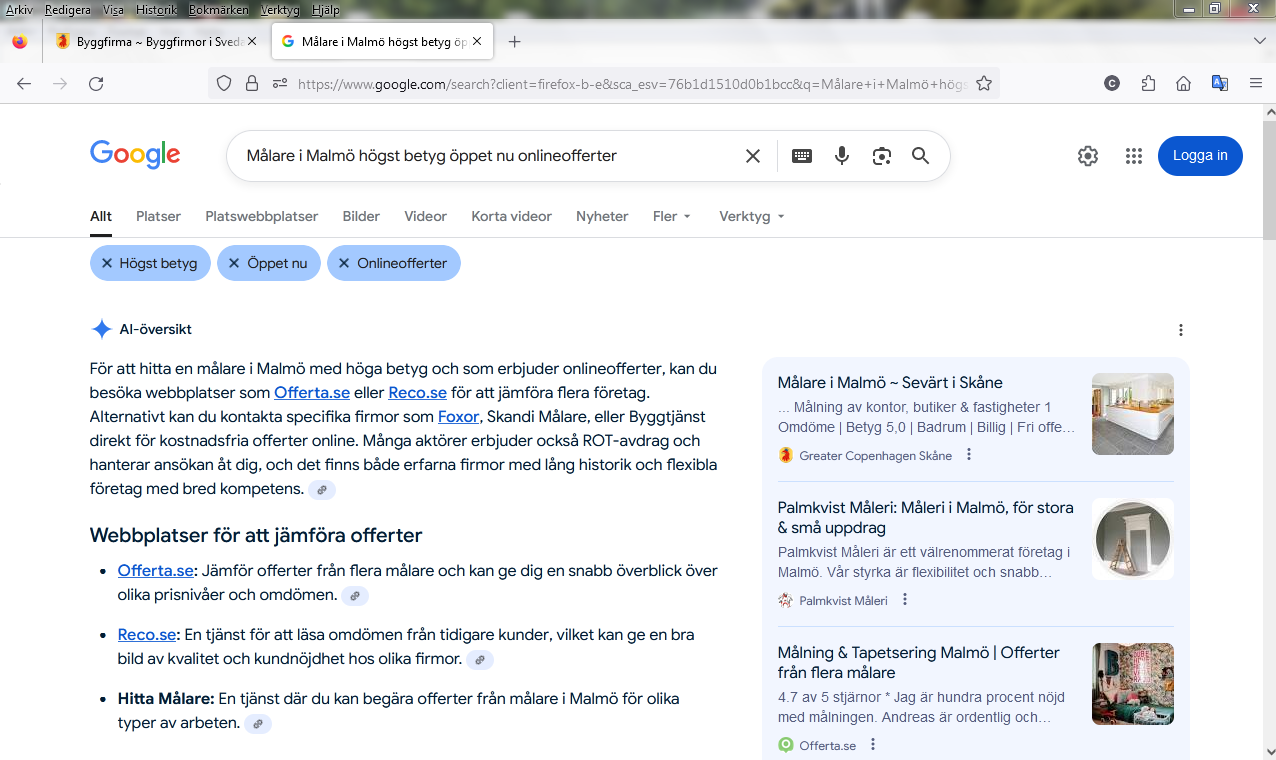Clear the search box with X icon
The width and height of the screenshot is (1276, 760).
[753, 156]
